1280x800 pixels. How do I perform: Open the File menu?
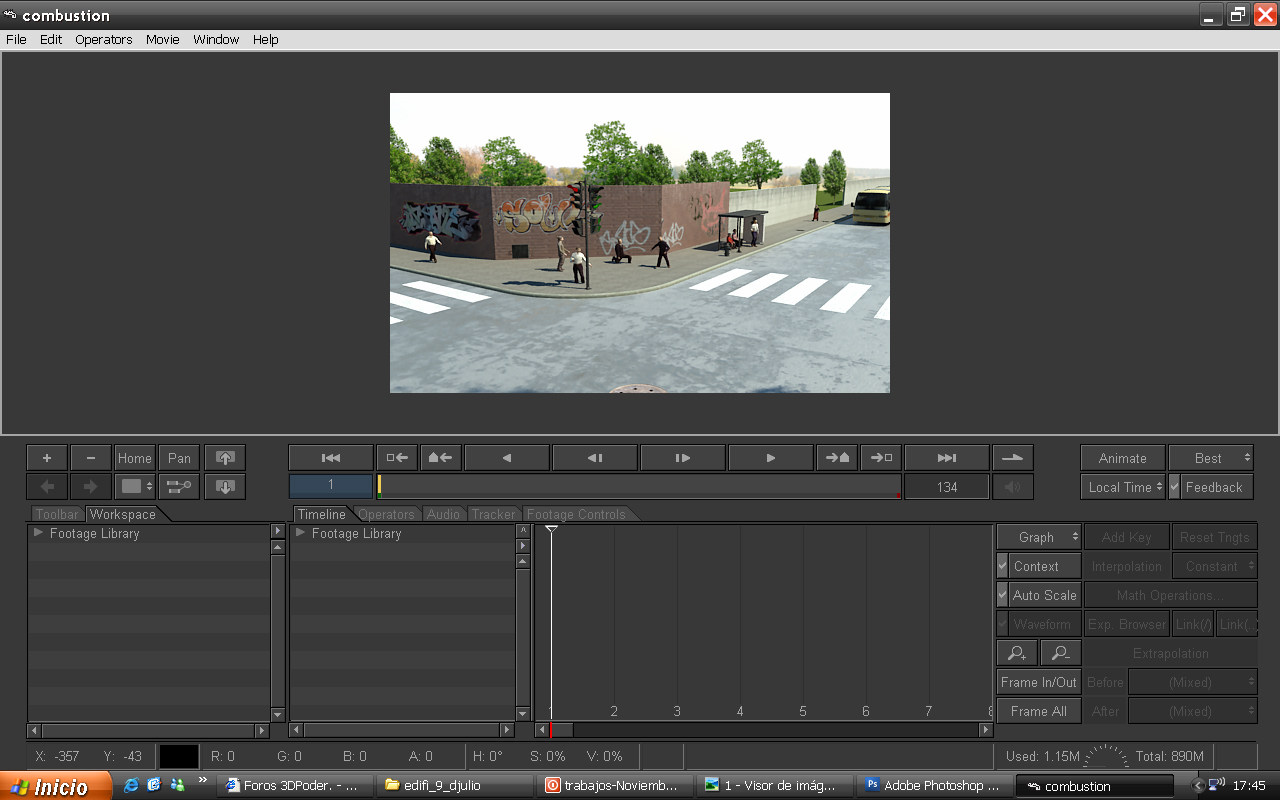(x=16, y=40)
